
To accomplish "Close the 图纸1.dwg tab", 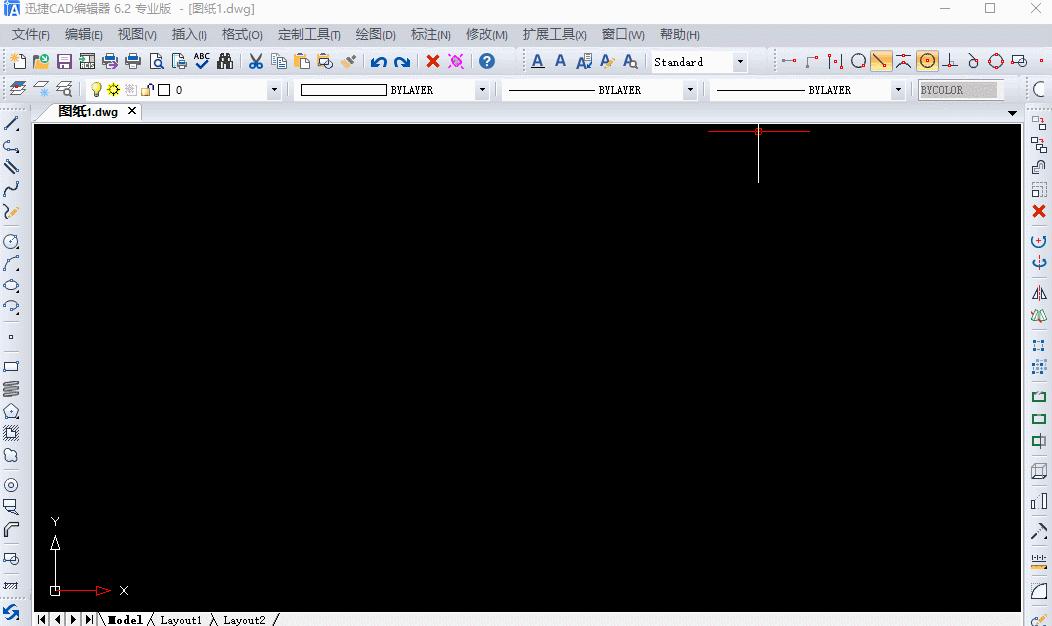I will [132, 111].
